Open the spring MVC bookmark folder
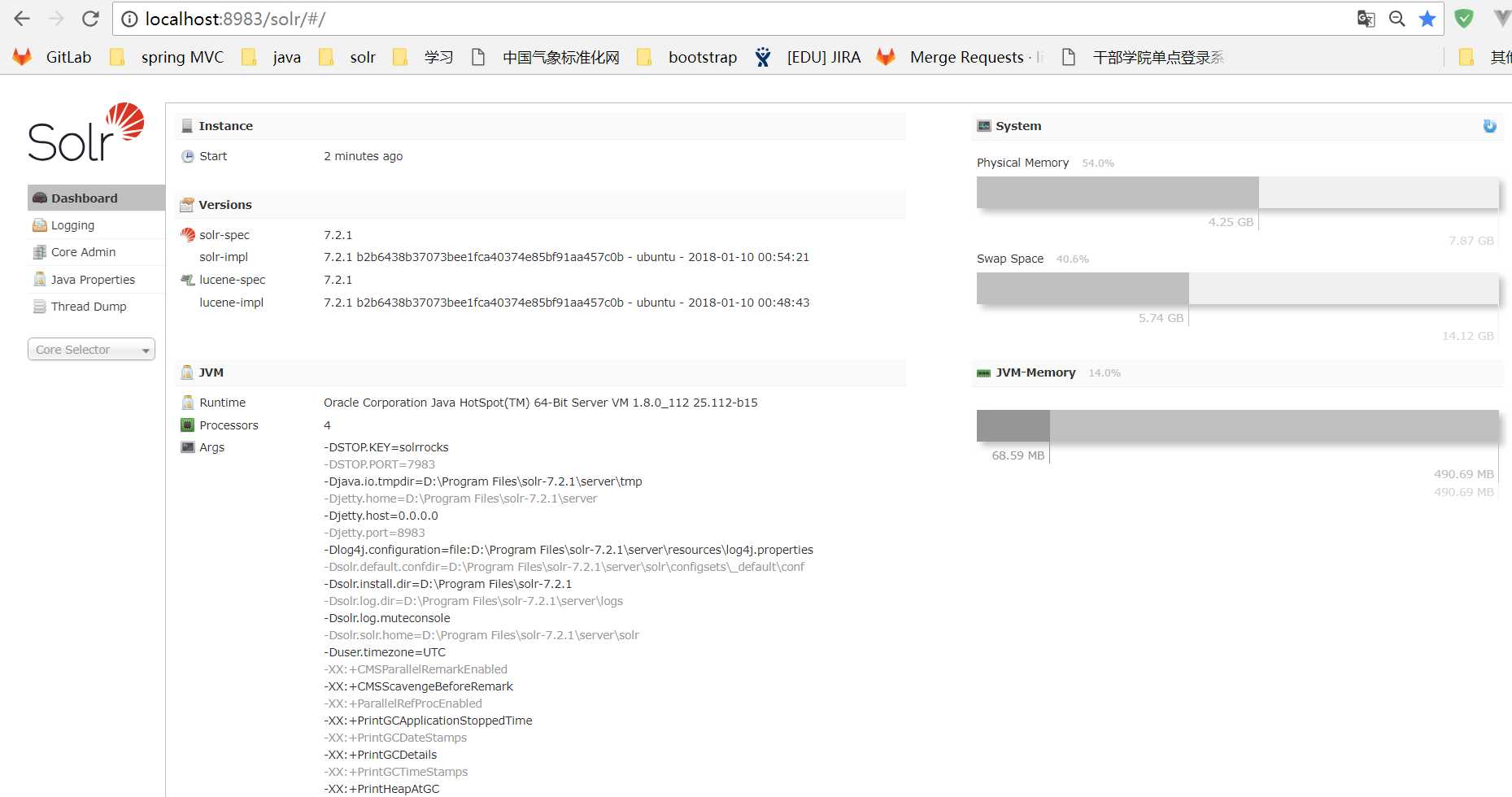 pos(167,57)
